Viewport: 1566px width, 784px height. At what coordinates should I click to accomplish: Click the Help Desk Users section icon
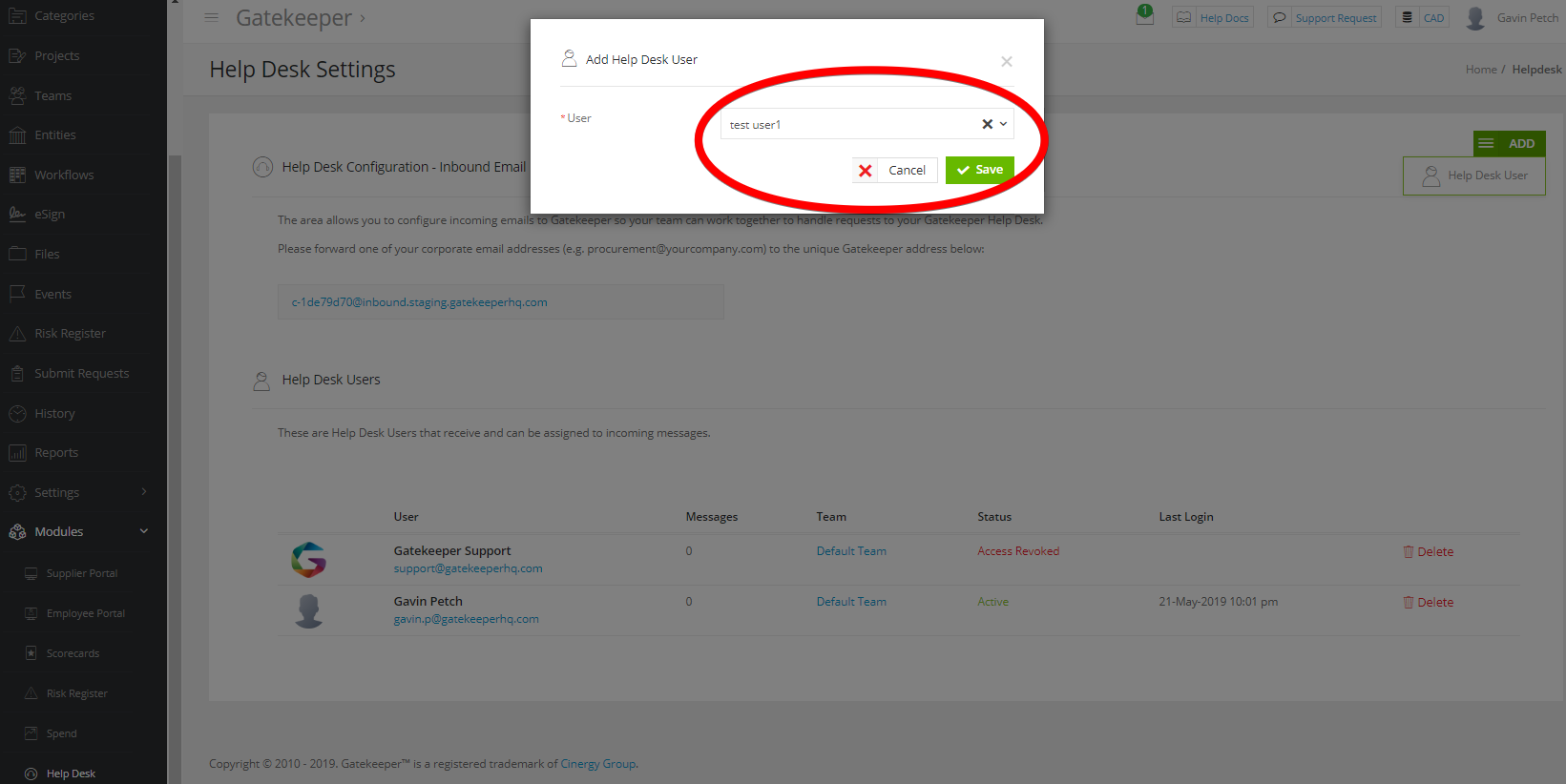261,381
